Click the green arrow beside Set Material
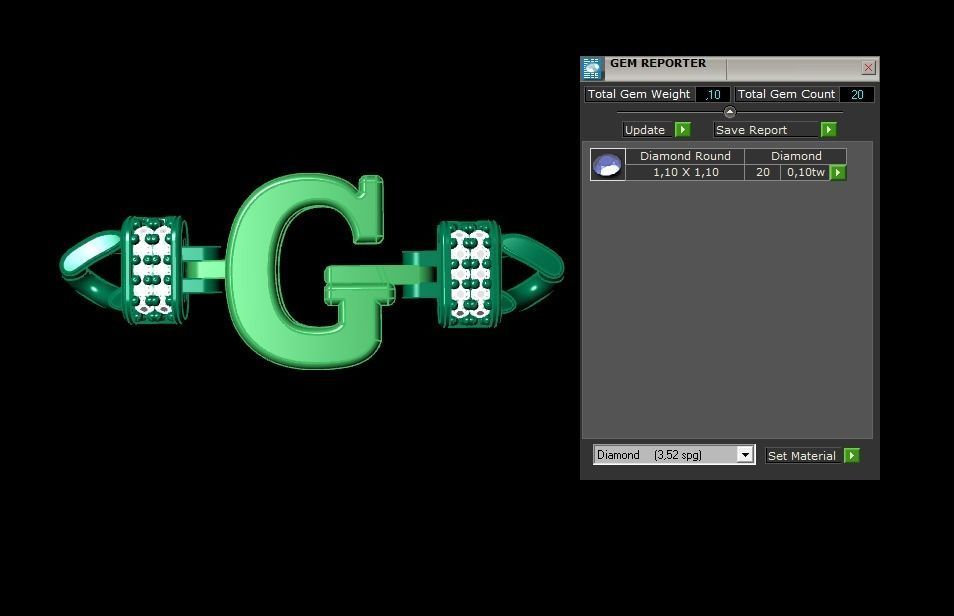This screenshot has width=954, height=616. click(x=852, y=455)
